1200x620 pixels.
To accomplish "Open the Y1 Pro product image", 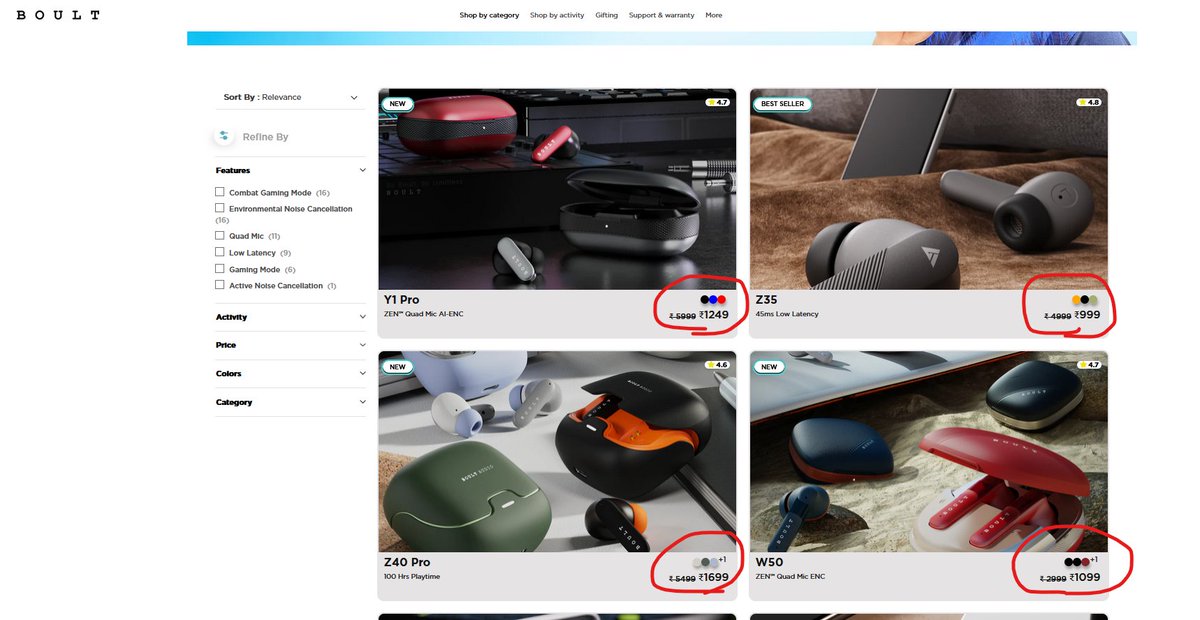I will (x=557, y=189).
